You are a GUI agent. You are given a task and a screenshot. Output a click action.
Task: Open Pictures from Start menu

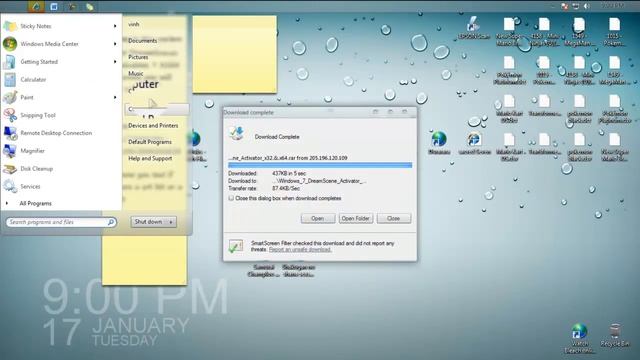[138, 57]
